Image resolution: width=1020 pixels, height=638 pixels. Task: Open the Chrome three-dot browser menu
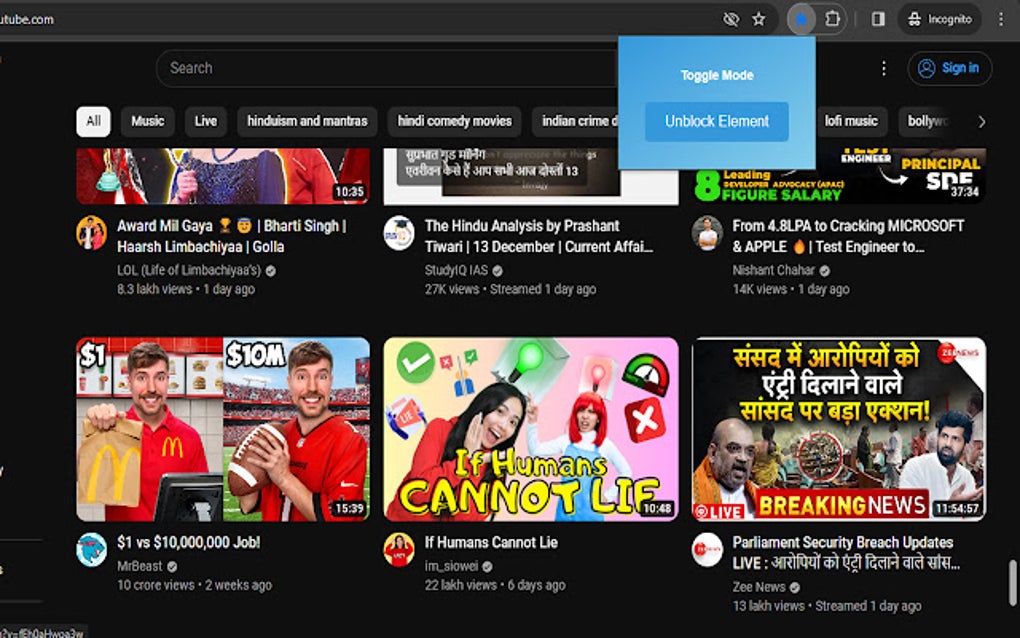point(1003,18)
